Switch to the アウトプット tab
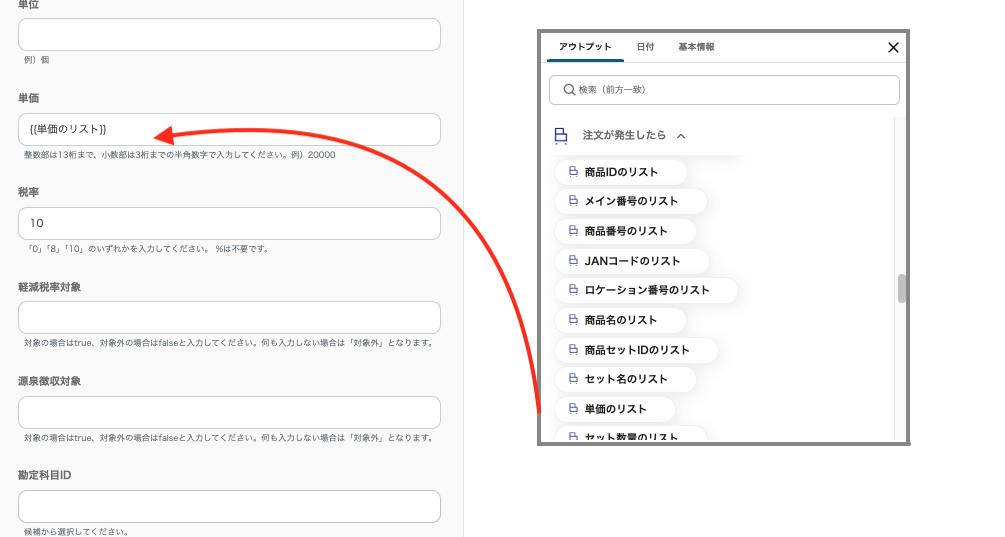The height and width of the screenshot is (537, 1005). (585, 47)
